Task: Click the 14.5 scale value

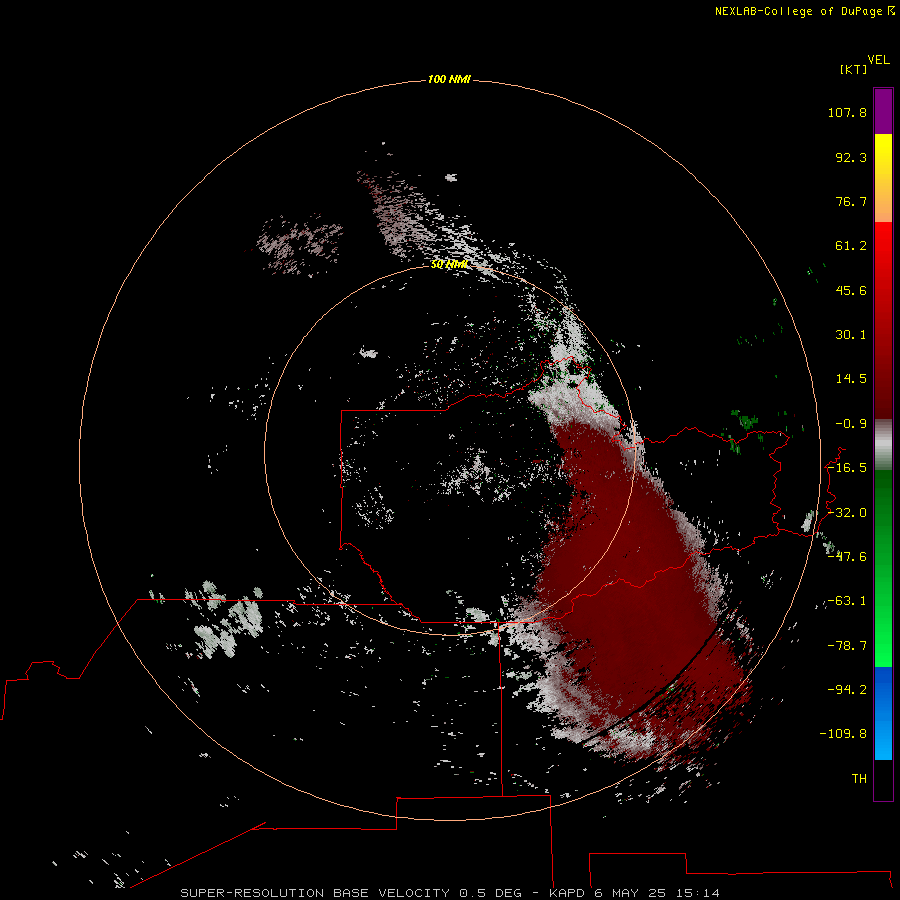Action: 851,379
